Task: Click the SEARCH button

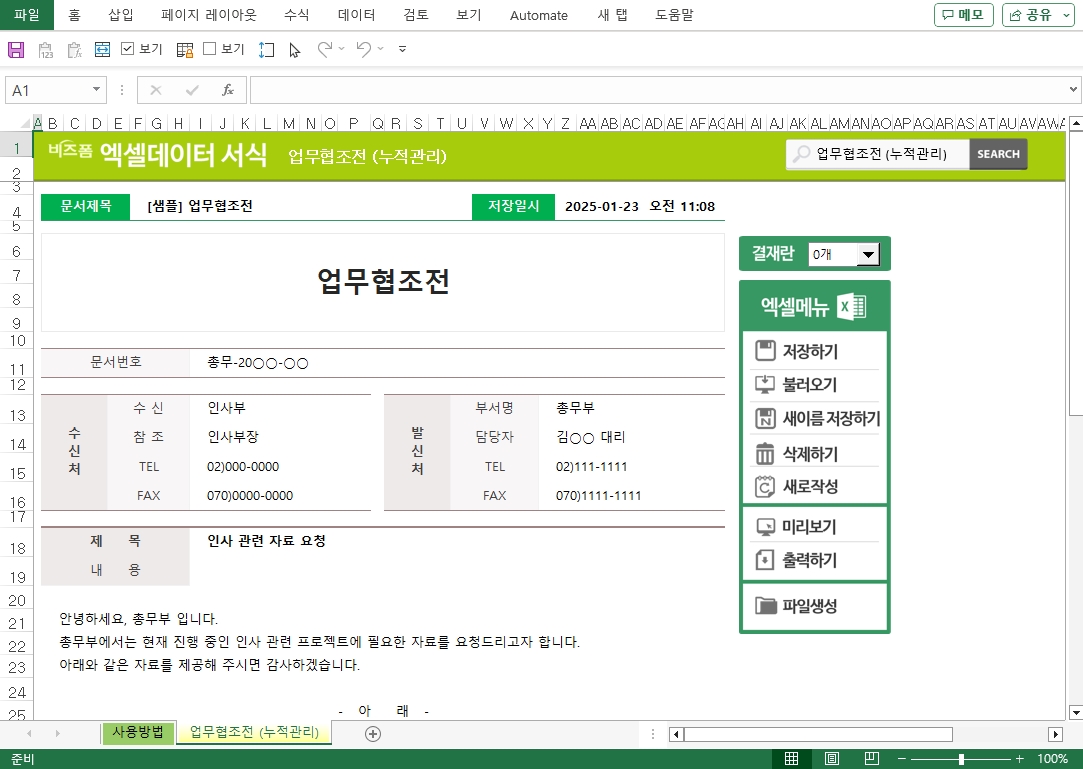Action: (x=998, y=154)
